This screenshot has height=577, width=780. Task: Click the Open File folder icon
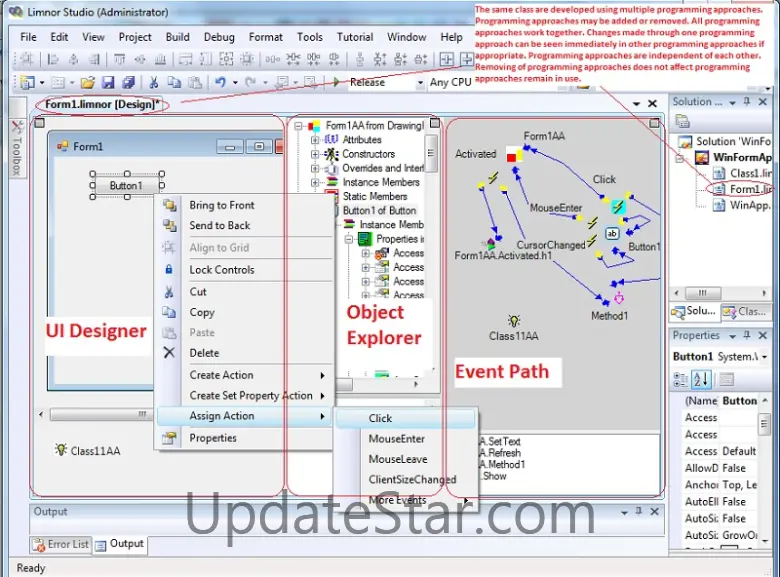pos(88,83)
